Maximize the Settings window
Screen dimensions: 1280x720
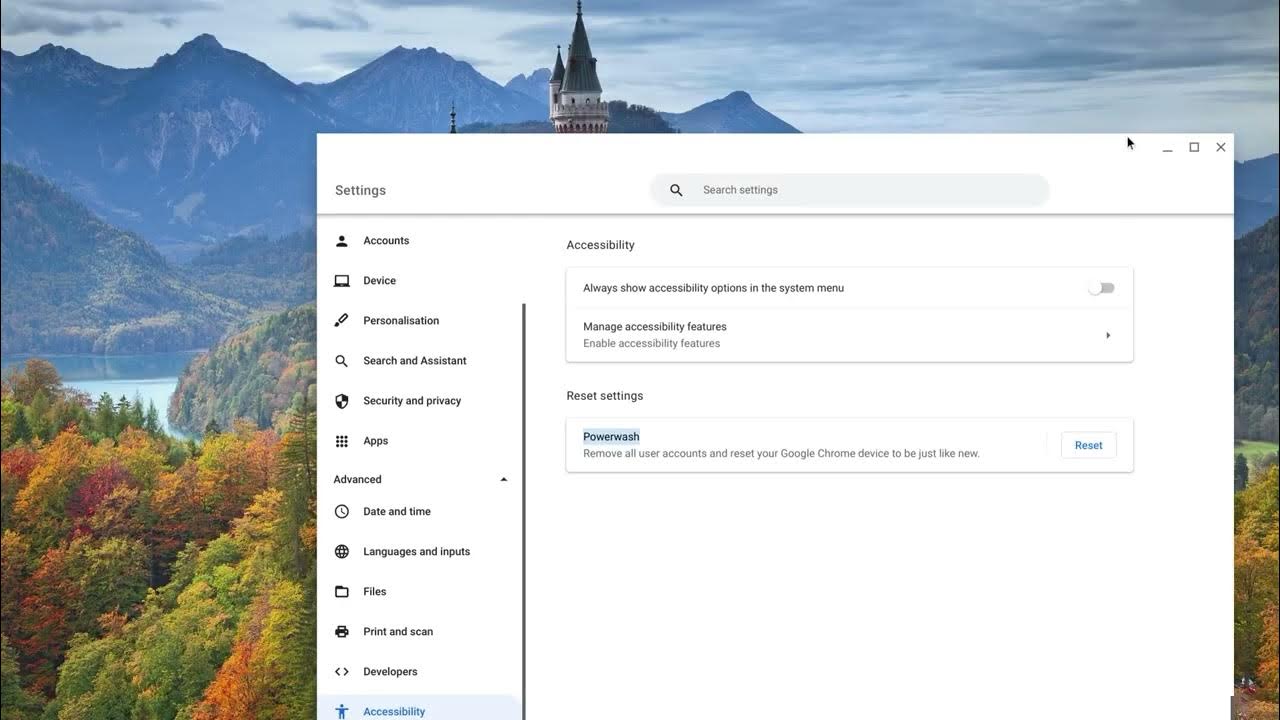point(1194,147)
